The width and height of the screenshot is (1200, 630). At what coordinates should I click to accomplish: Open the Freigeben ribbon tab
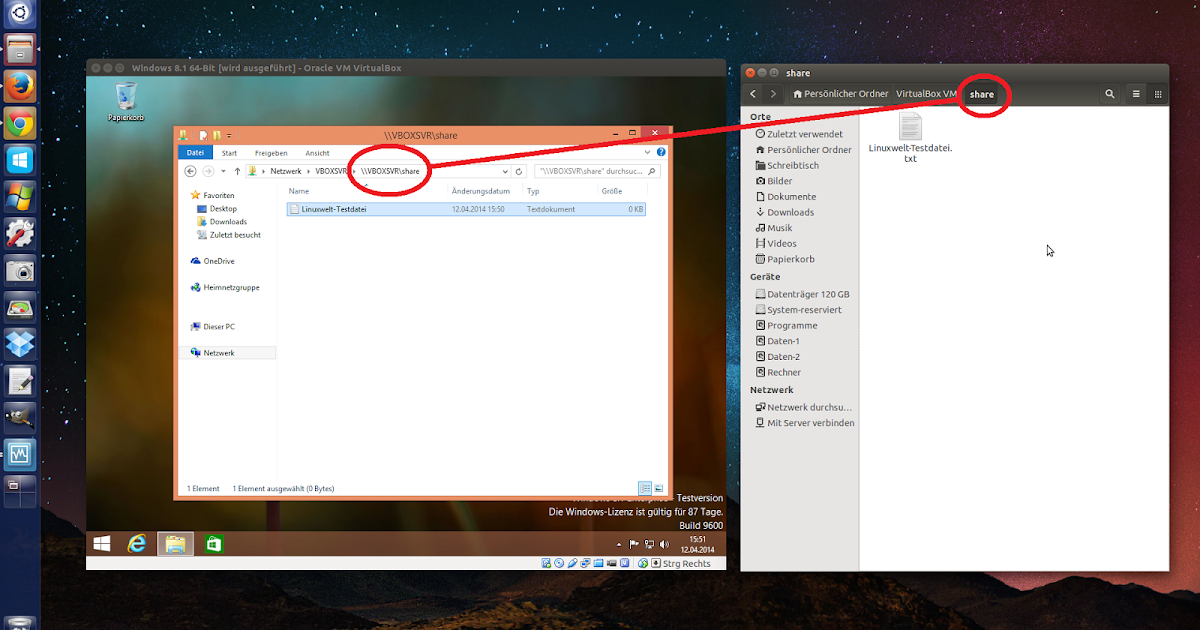[x=271, y=153]
